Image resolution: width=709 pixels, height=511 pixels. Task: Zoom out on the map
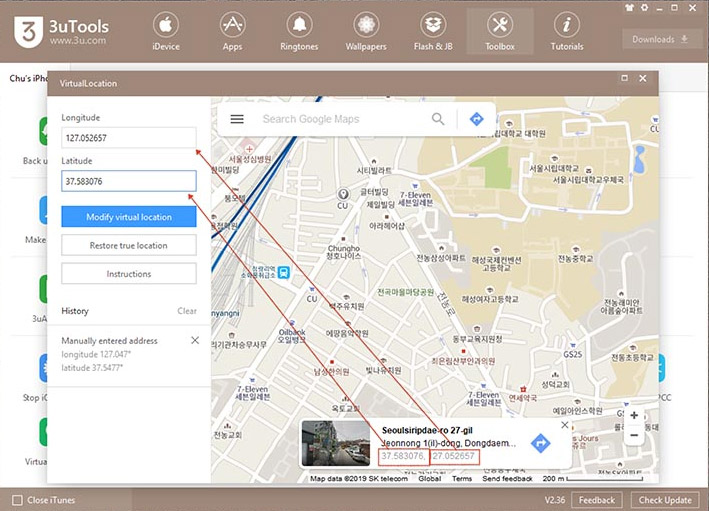pos(634,435)
